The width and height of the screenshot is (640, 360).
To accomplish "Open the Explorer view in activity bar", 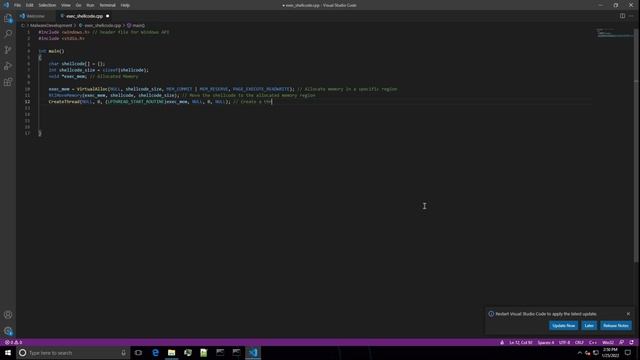I will pyautogui.click(x=8, y=18).
